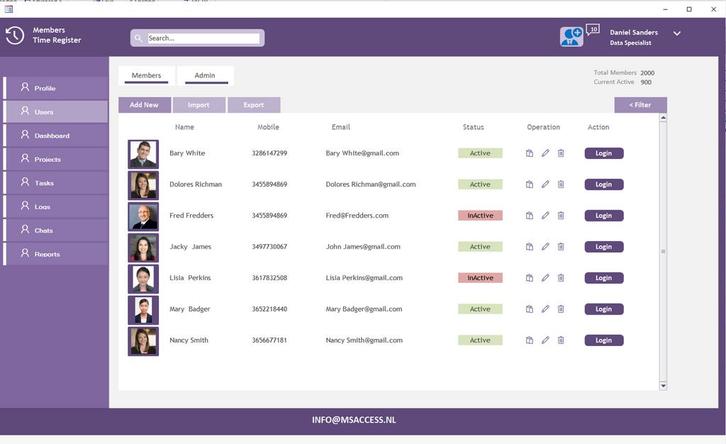
Task: Click the trash icon for Nancy Smith
Action: (x=561, y=340)
